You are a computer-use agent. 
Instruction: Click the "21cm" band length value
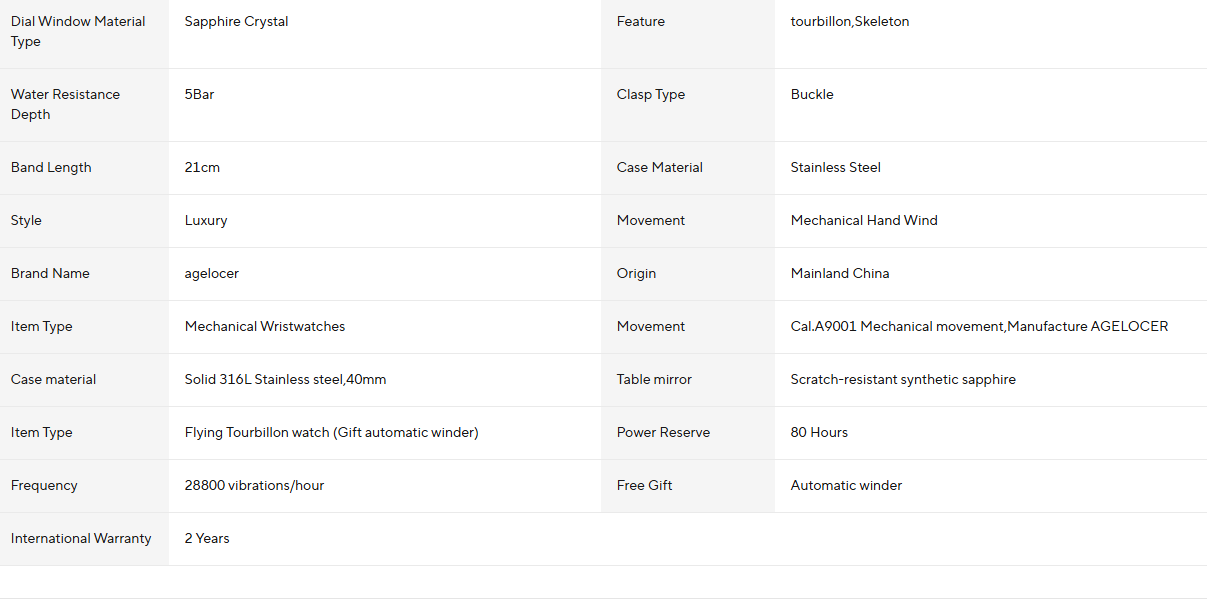pos(202,168)
